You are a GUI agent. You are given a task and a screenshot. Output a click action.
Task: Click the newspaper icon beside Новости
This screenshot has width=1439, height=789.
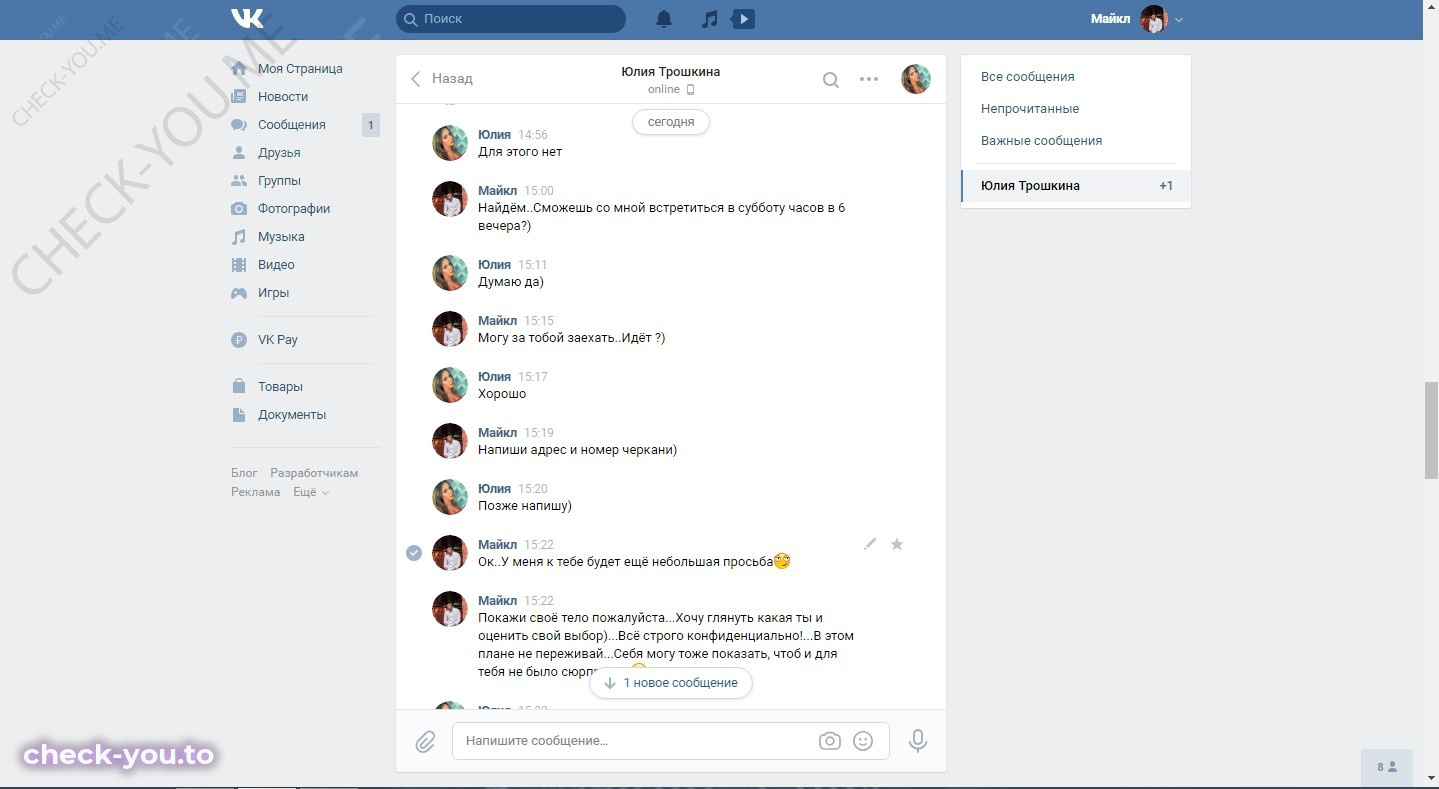(239, 97)
